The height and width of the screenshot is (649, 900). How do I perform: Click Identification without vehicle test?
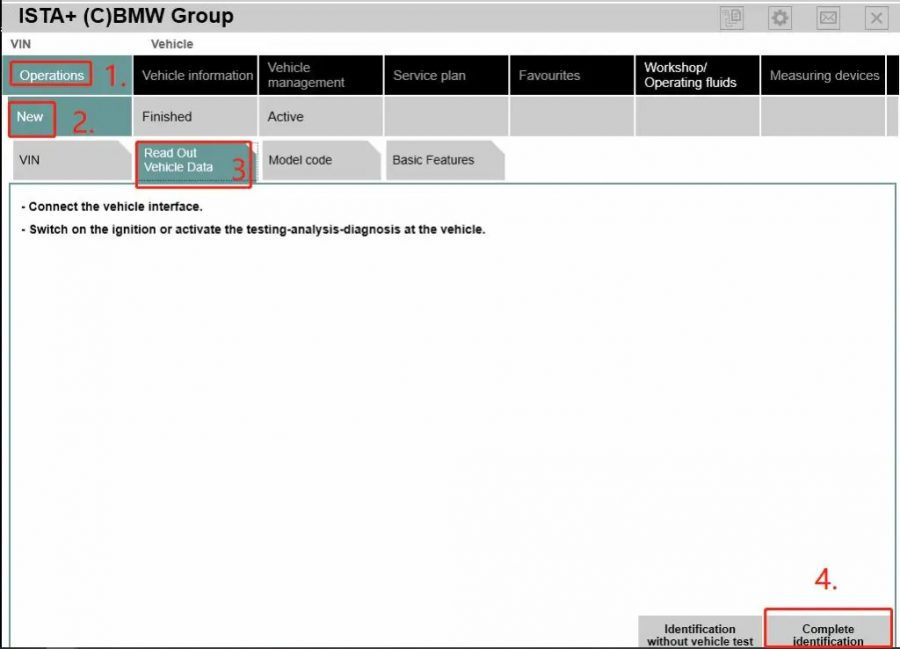[x=699, y=634]
